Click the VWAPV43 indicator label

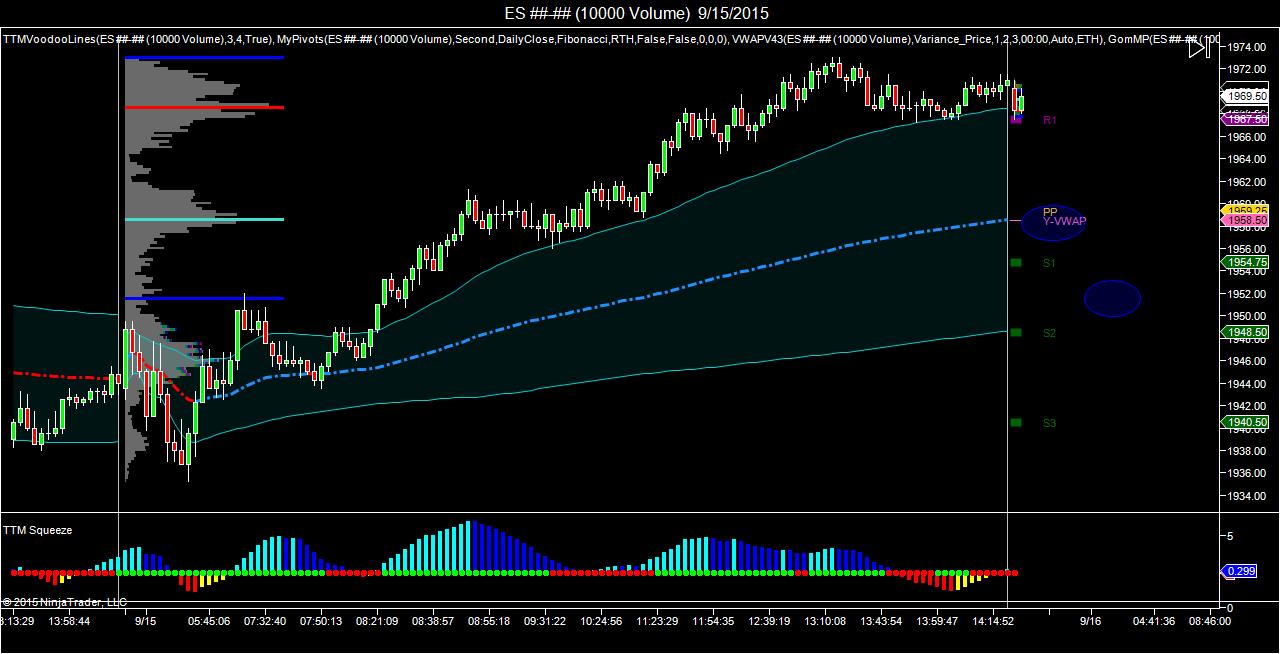pyautogui.click(x=916, y=40)
